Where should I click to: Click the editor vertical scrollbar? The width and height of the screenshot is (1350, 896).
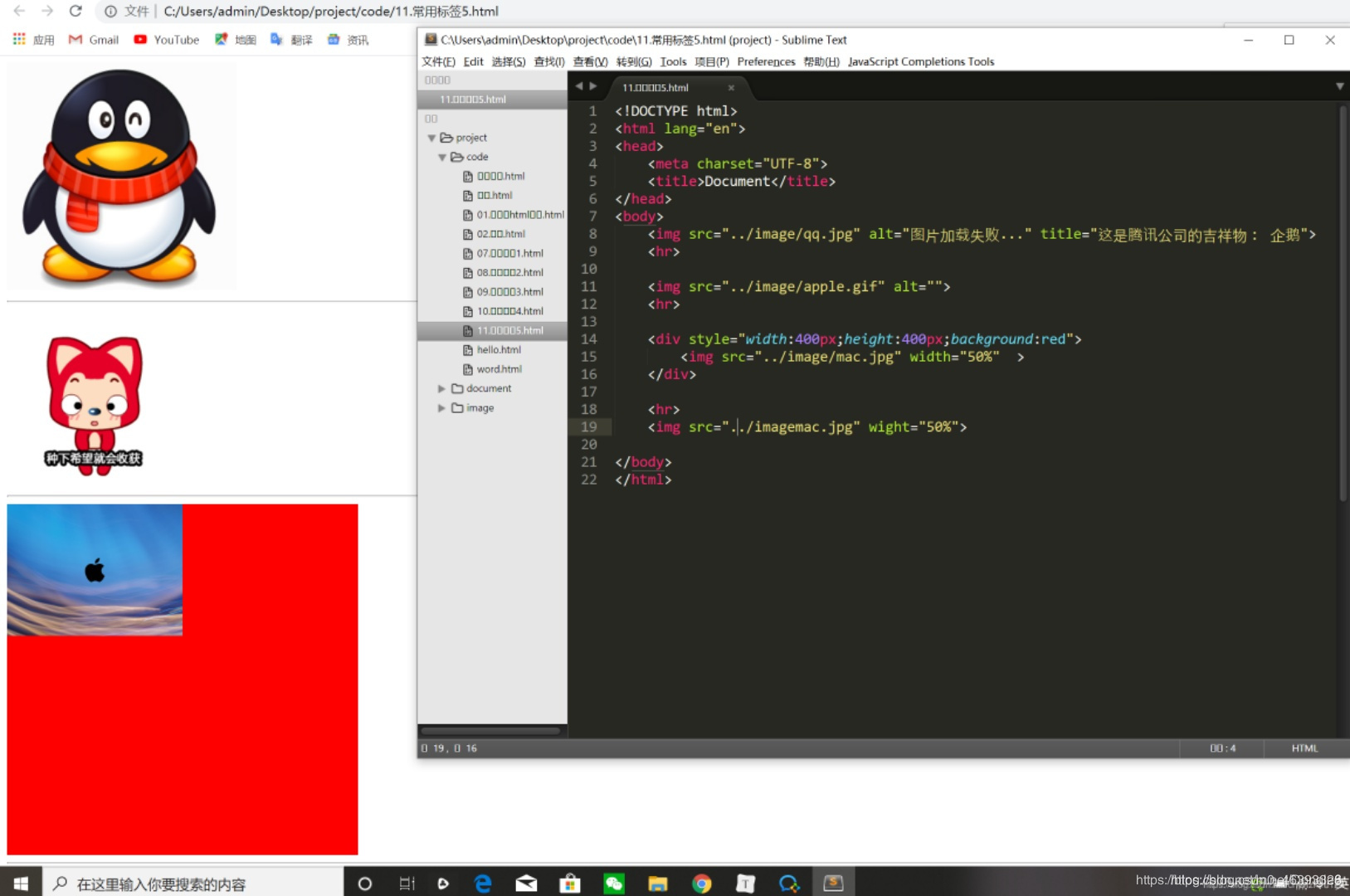point(1343,303)
